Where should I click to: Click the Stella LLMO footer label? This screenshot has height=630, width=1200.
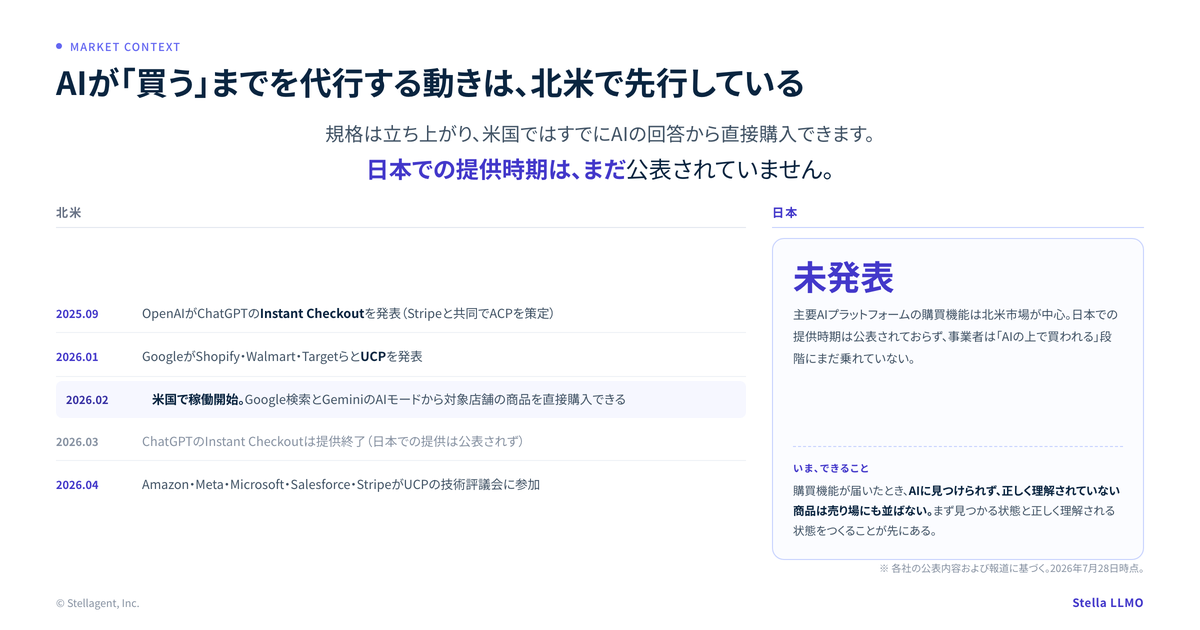[x=1107, y=603]
